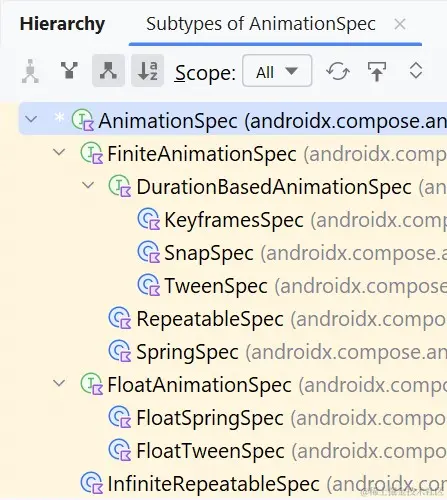Viewport: 447px width, 500px height.
Task: Click the class icon beside FloatSpringSpec
Action: 120,417
